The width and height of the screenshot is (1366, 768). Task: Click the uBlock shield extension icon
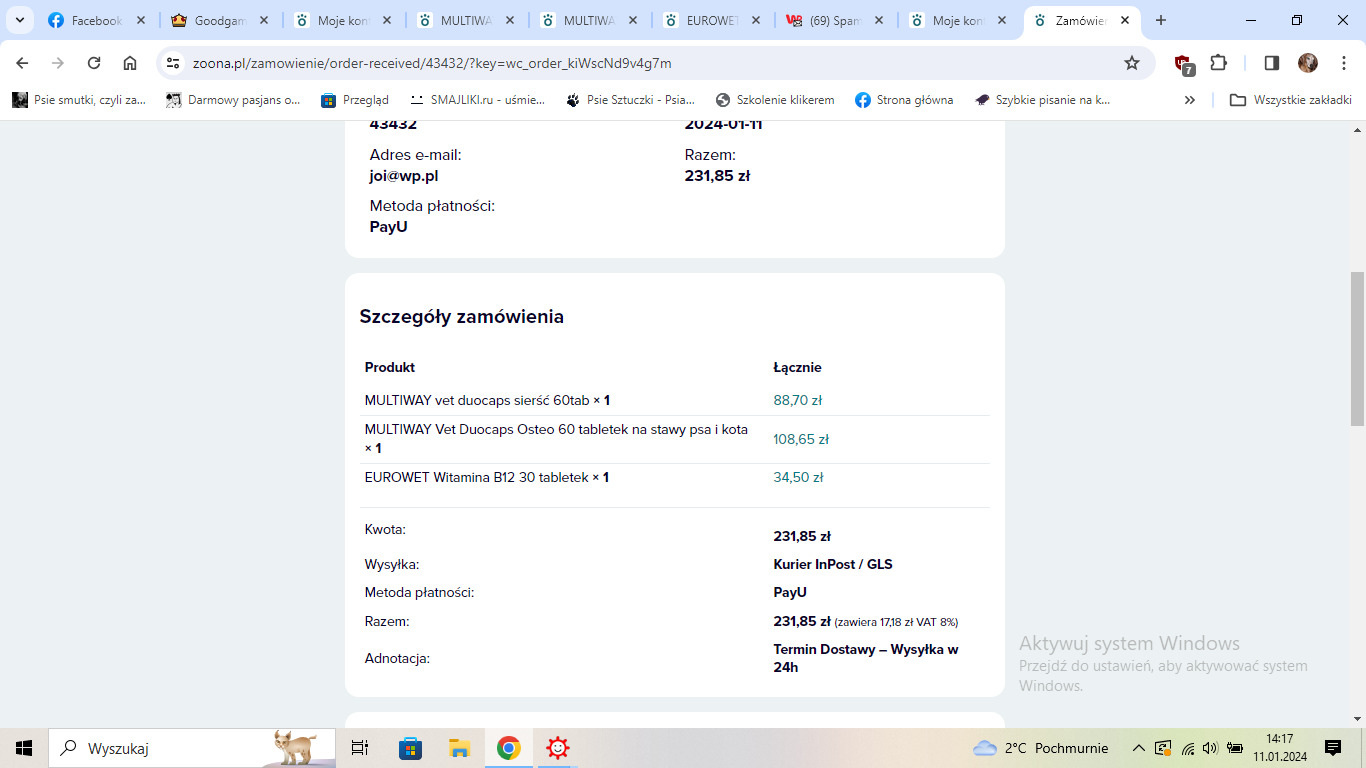[x=1184, y=64]
